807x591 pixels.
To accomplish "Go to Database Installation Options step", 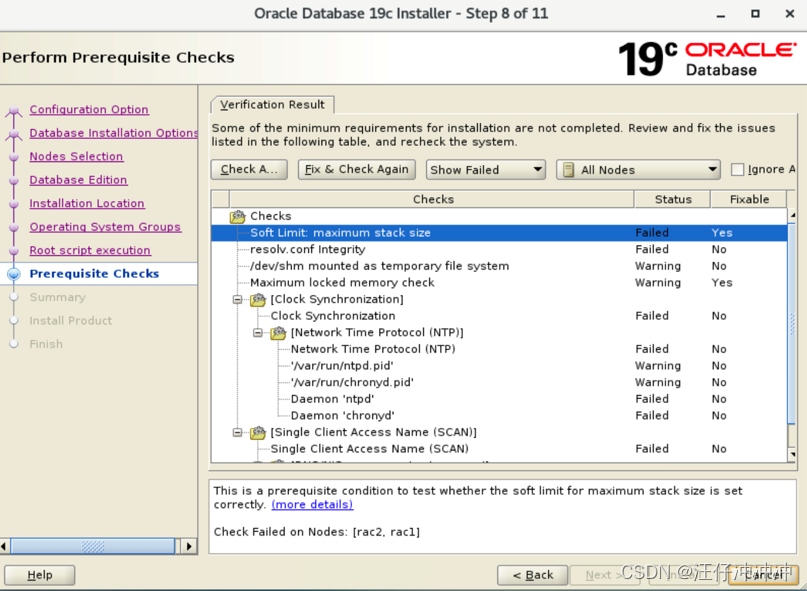I will pyautogui.click(x=113, y=133).
